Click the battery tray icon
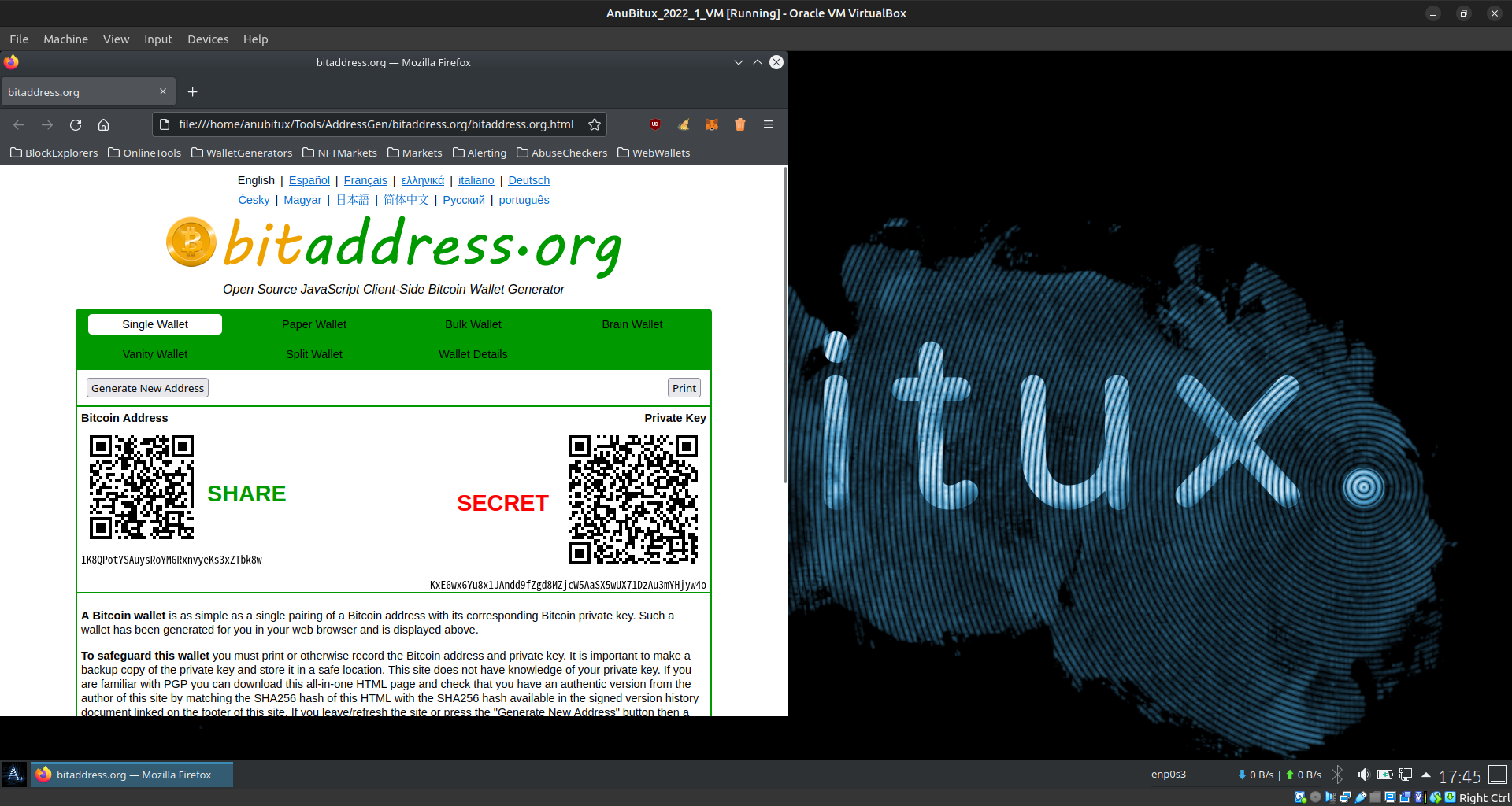 (x=1384, y=775)
